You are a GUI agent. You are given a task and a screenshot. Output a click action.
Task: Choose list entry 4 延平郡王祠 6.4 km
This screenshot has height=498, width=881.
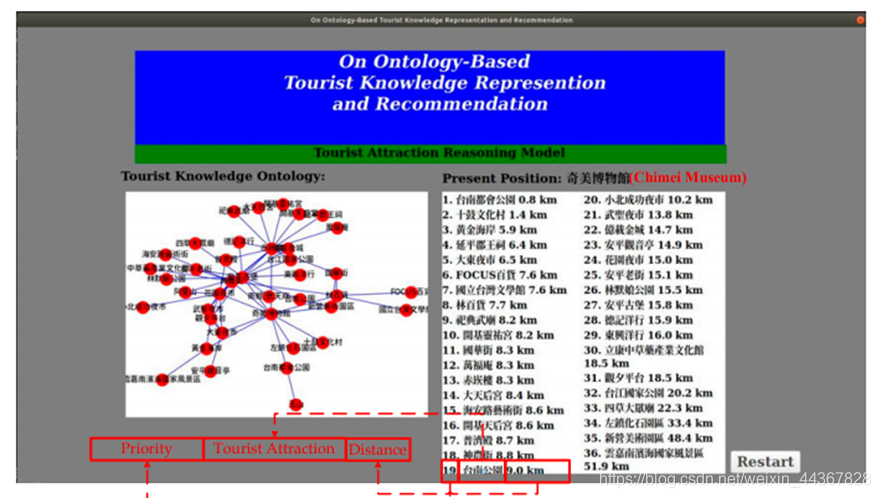pos(494,245)
